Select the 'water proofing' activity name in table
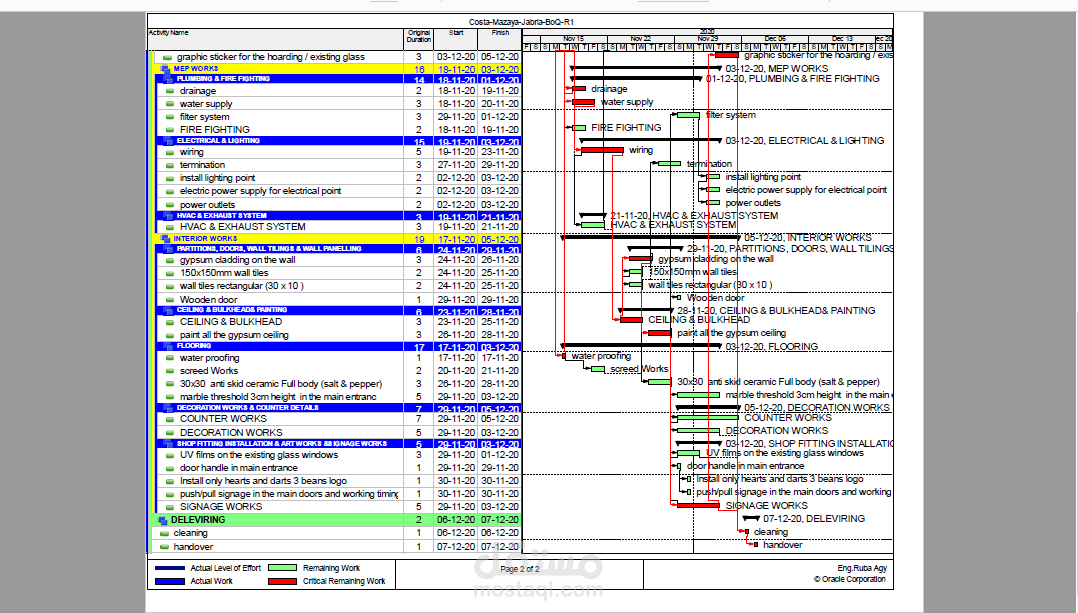Viewport: 1078px width, 613px height. [x=210, y=358]
